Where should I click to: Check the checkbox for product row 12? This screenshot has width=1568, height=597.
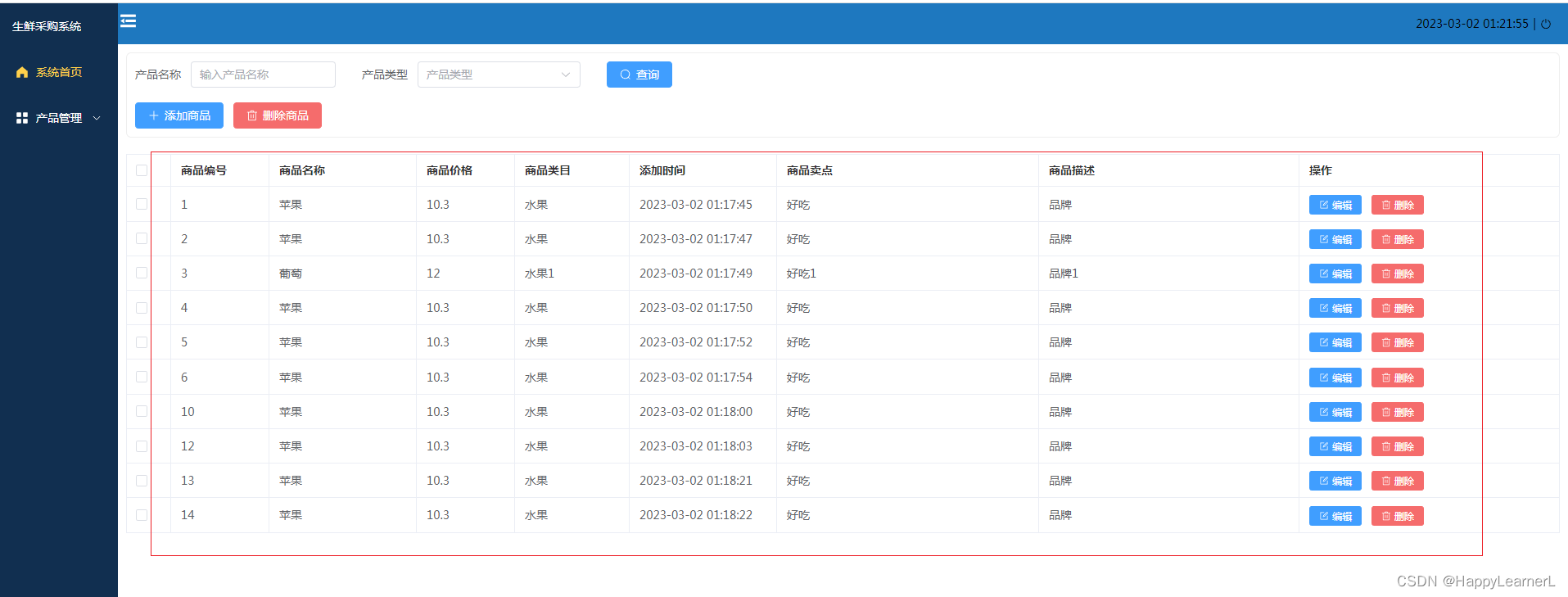(x=142, y=446)
